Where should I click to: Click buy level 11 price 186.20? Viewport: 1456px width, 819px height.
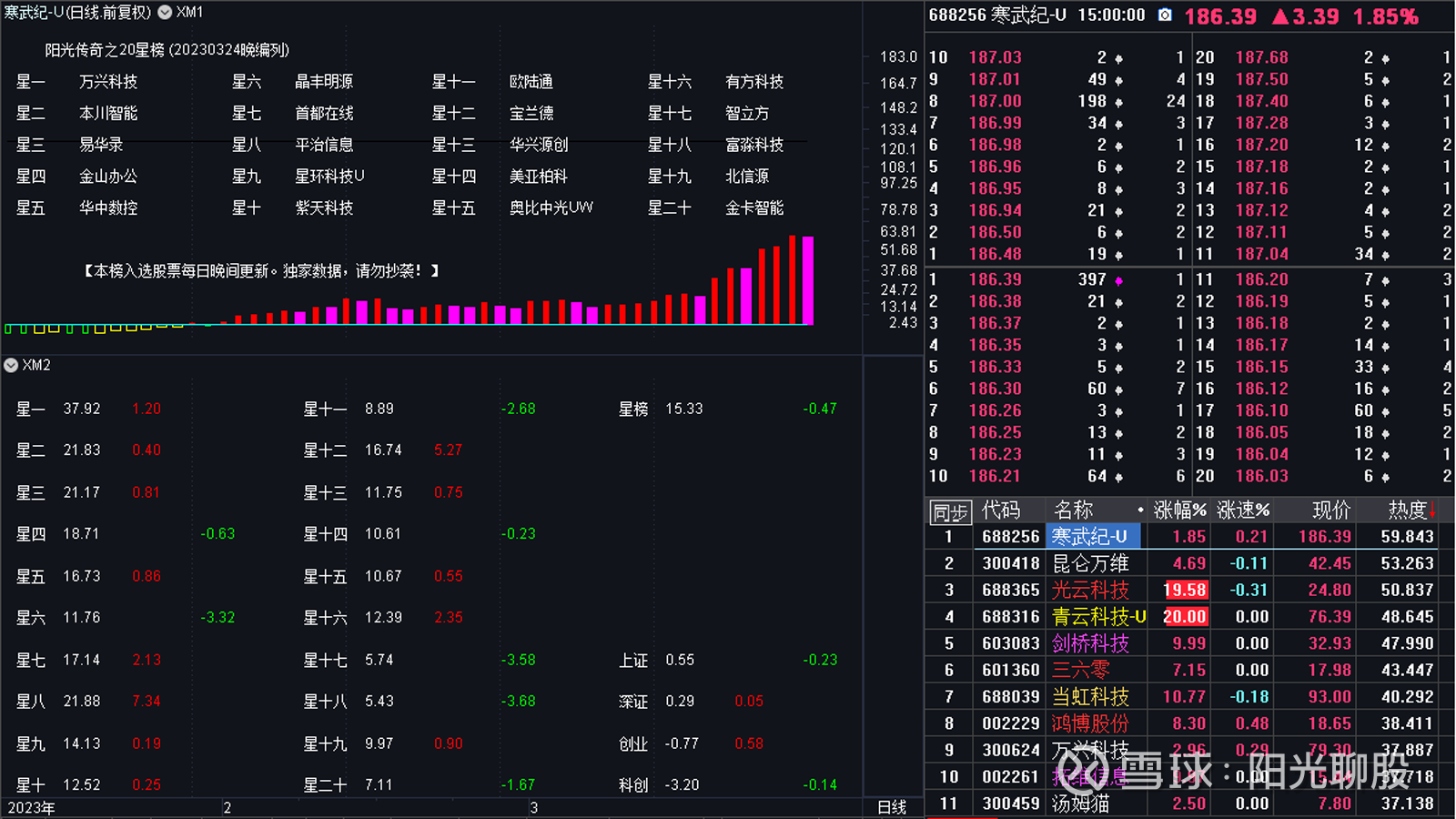(1261, 279)
